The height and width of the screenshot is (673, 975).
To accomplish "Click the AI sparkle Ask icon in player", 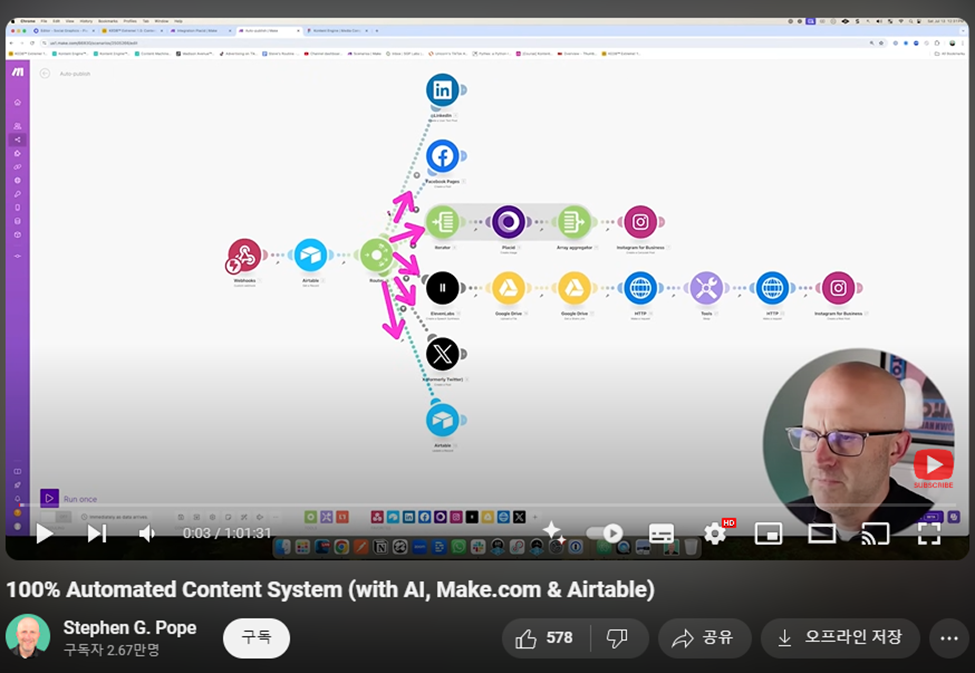I will click(x=553, y=533).
